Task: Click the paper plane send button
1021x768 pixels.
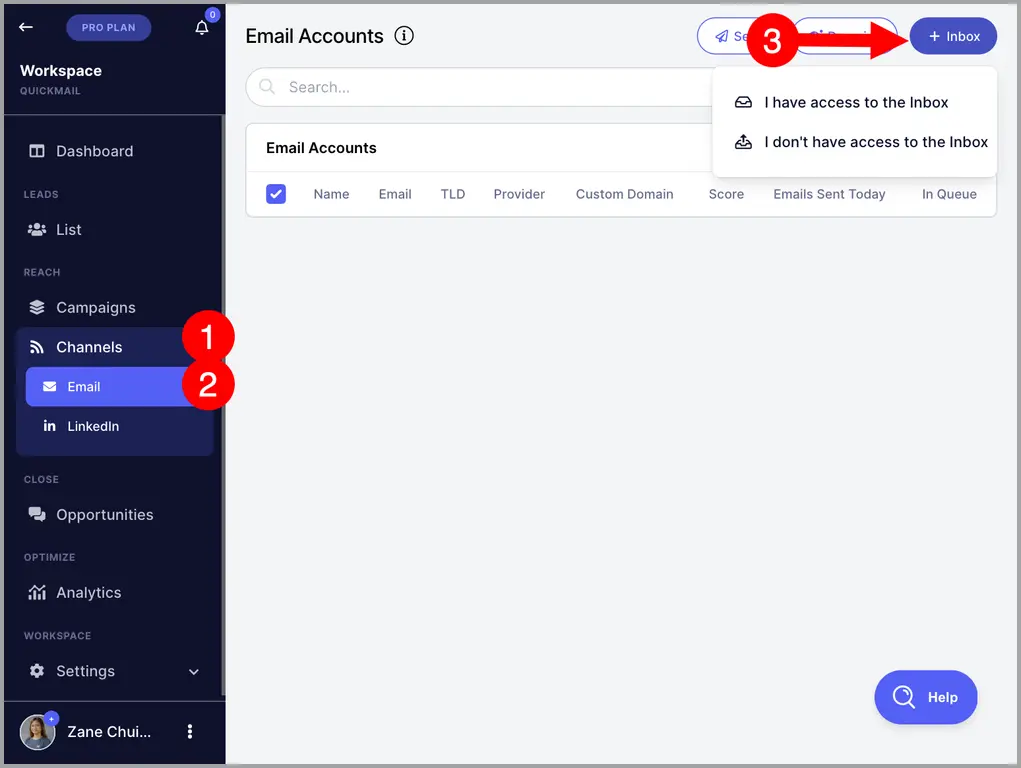Action: point(723,36)
